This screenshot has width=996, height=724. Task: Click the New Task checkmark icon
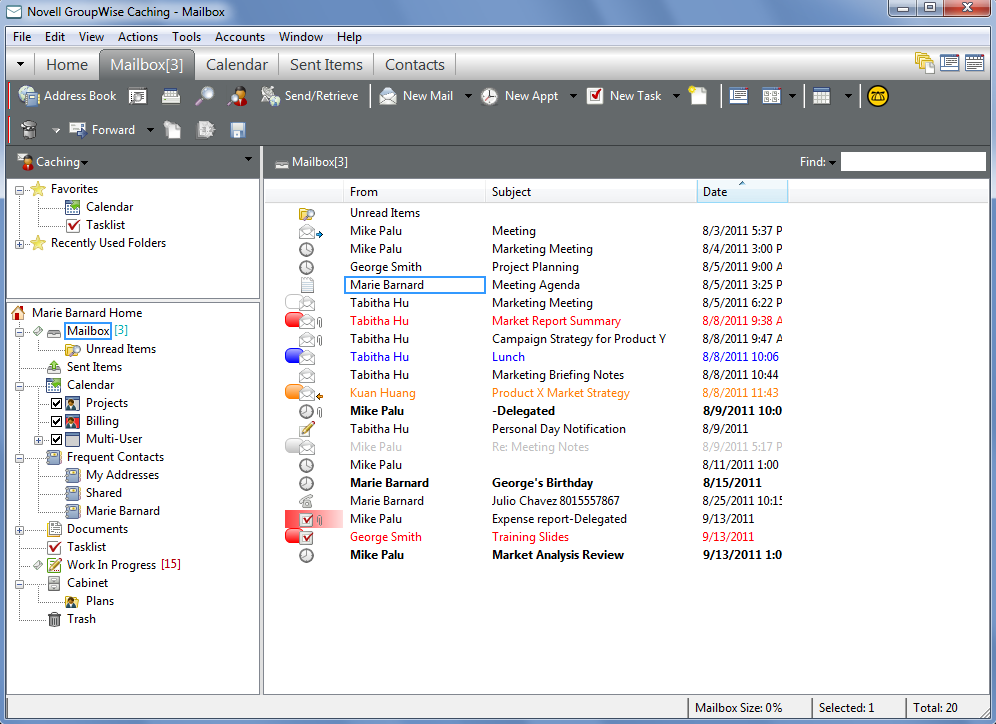[x=595, y=96]
